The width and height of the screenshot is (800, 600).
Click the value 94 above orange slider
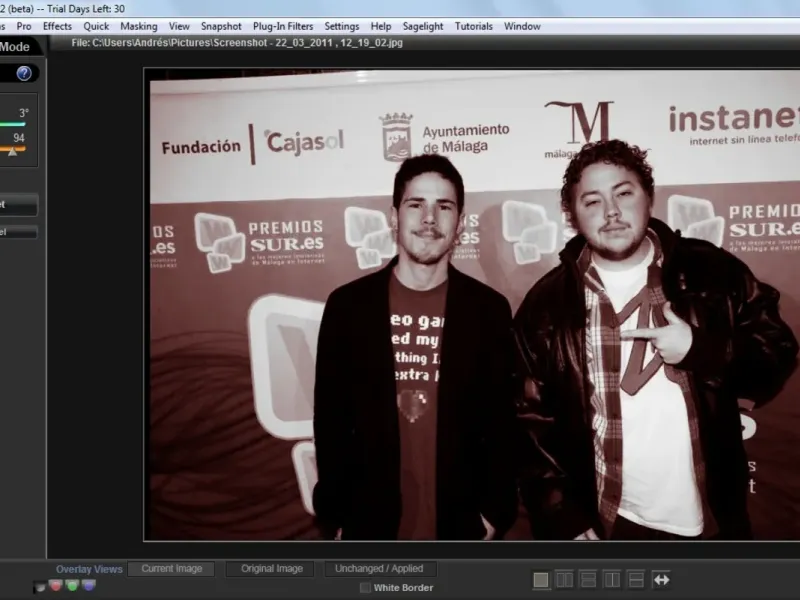pos(19,138)
